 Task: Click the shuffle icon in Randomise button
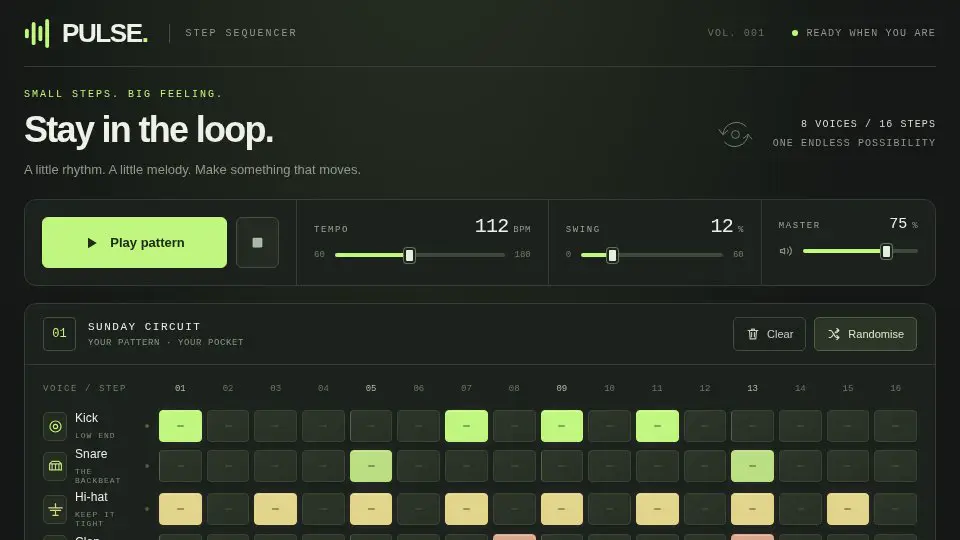coord(834,334)
